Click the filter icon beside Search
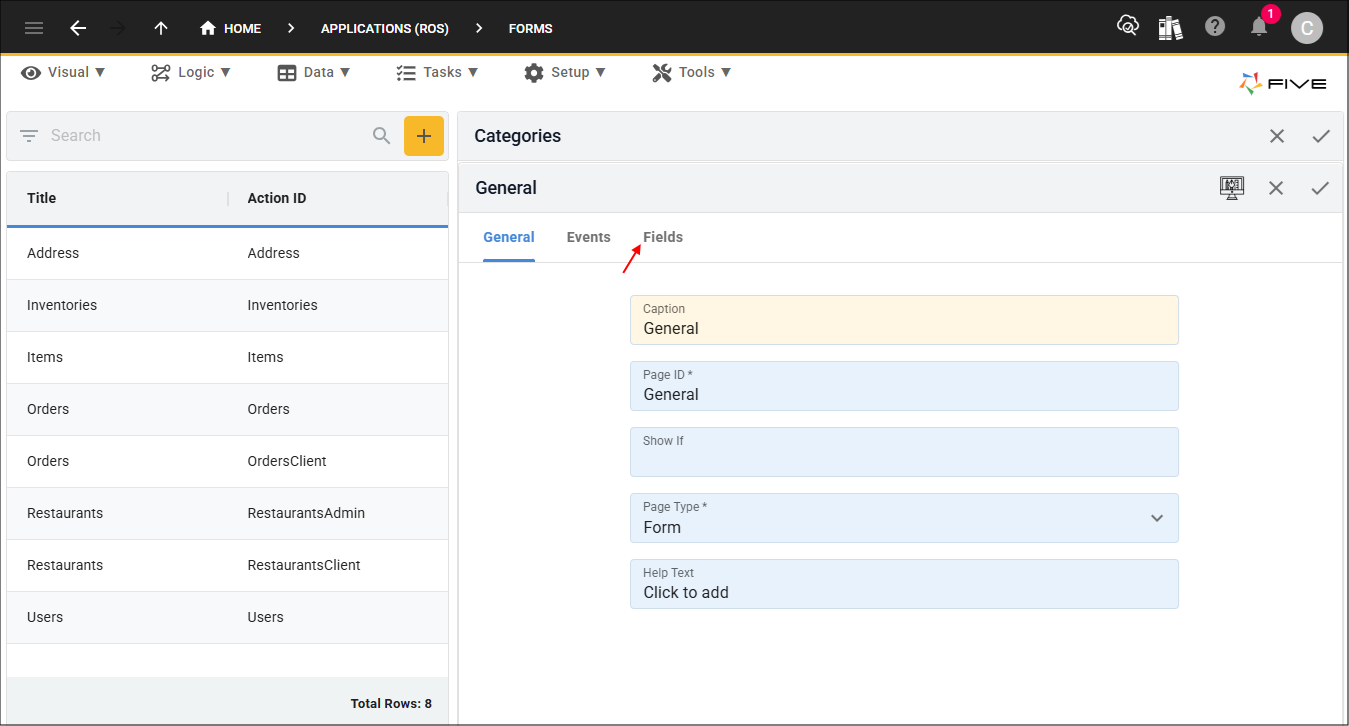 [x=29, y=135]
